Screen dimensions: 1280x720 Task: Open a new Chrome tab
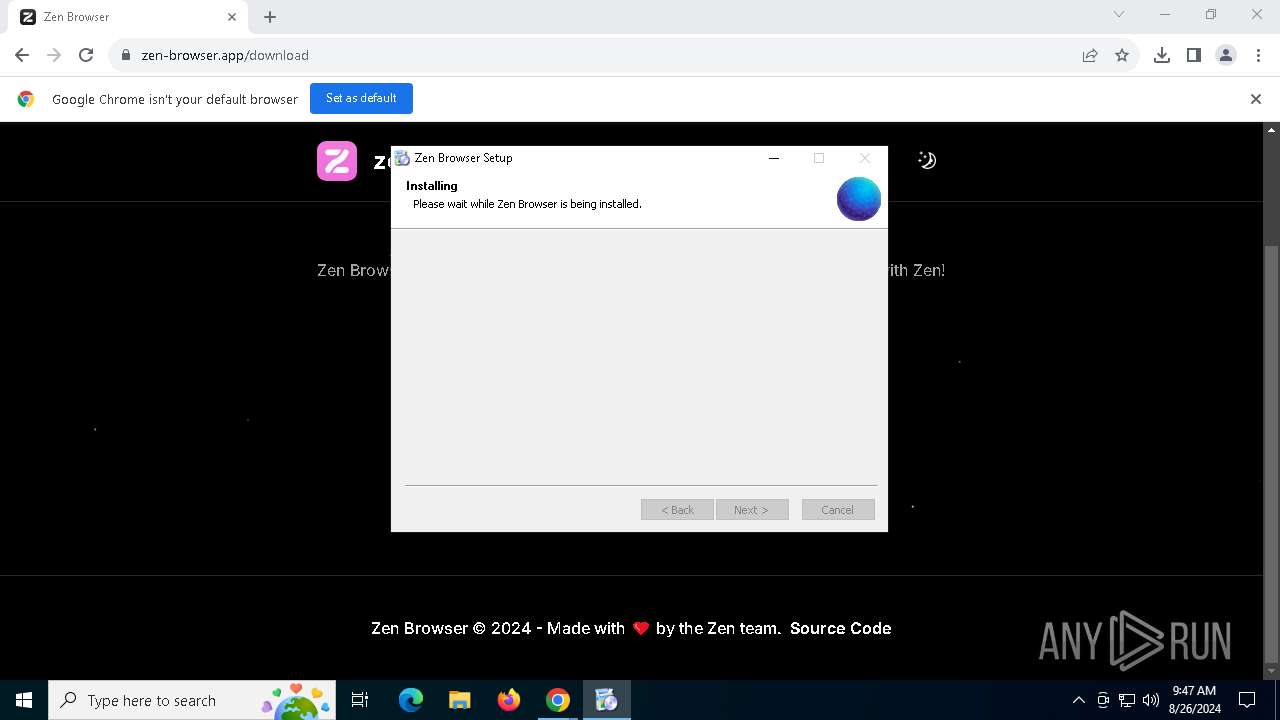pos(270,17)
